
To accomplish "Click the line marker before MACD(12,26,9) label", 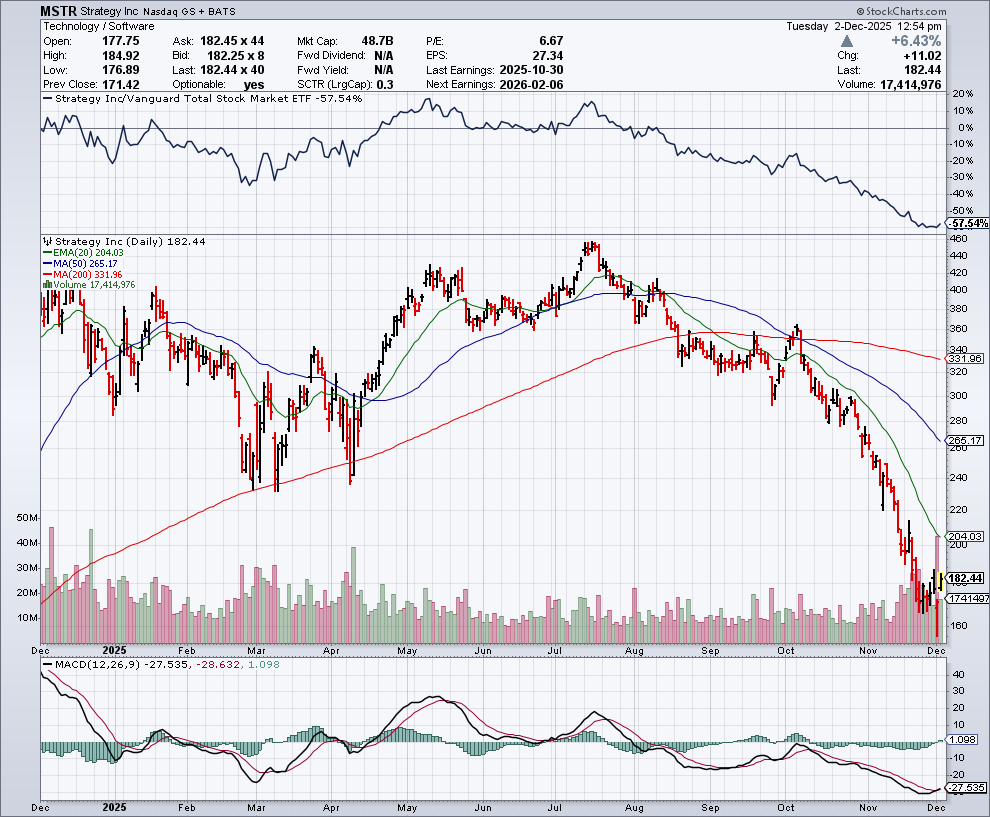I will pos(46,664).
